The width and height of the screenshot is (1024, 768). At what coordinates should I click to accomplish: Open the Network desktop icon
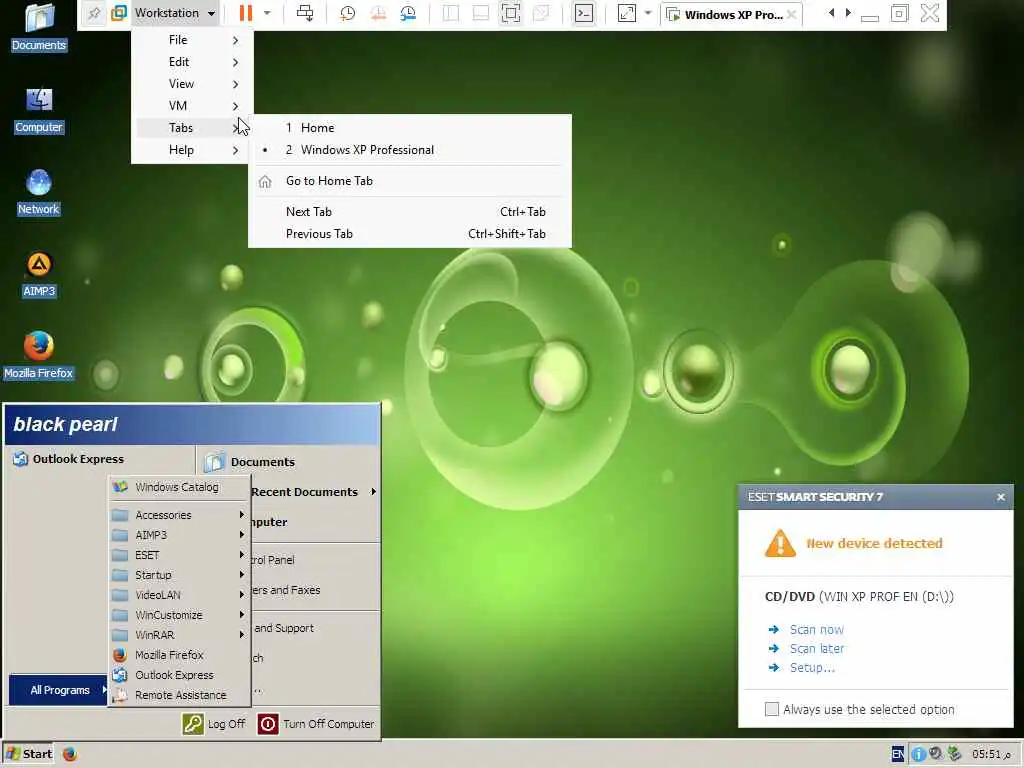pos(39,192)
